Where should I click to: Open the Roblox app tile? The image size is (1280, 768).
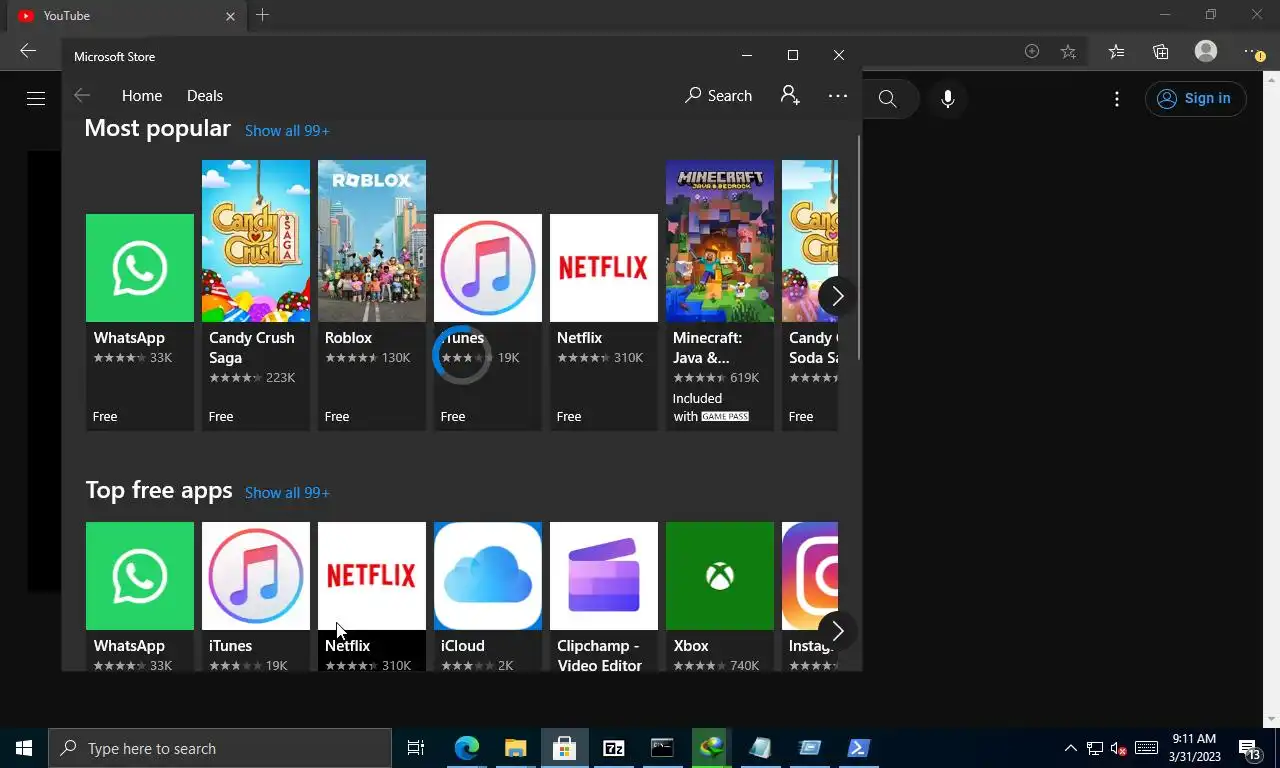point(372,295)
